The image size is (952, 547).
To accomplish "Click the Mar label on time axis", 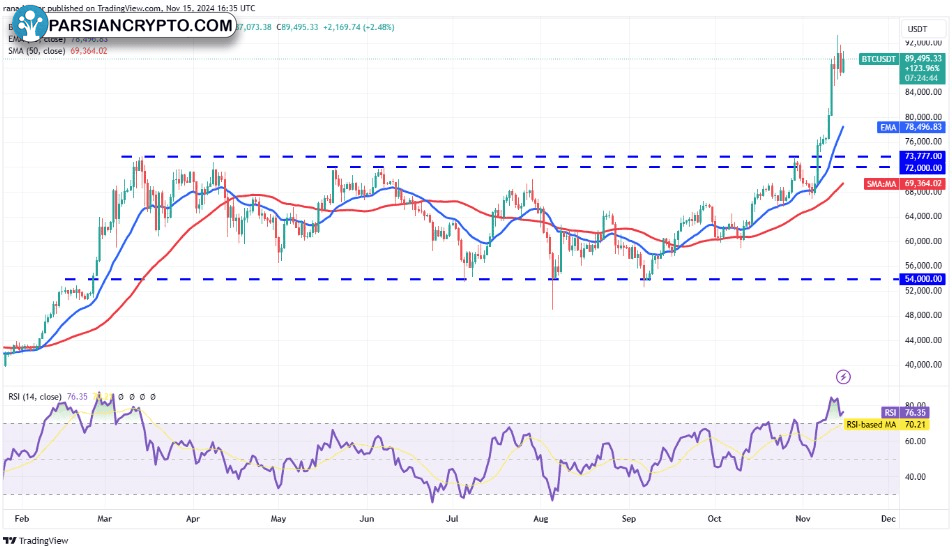I will [104, 518].
